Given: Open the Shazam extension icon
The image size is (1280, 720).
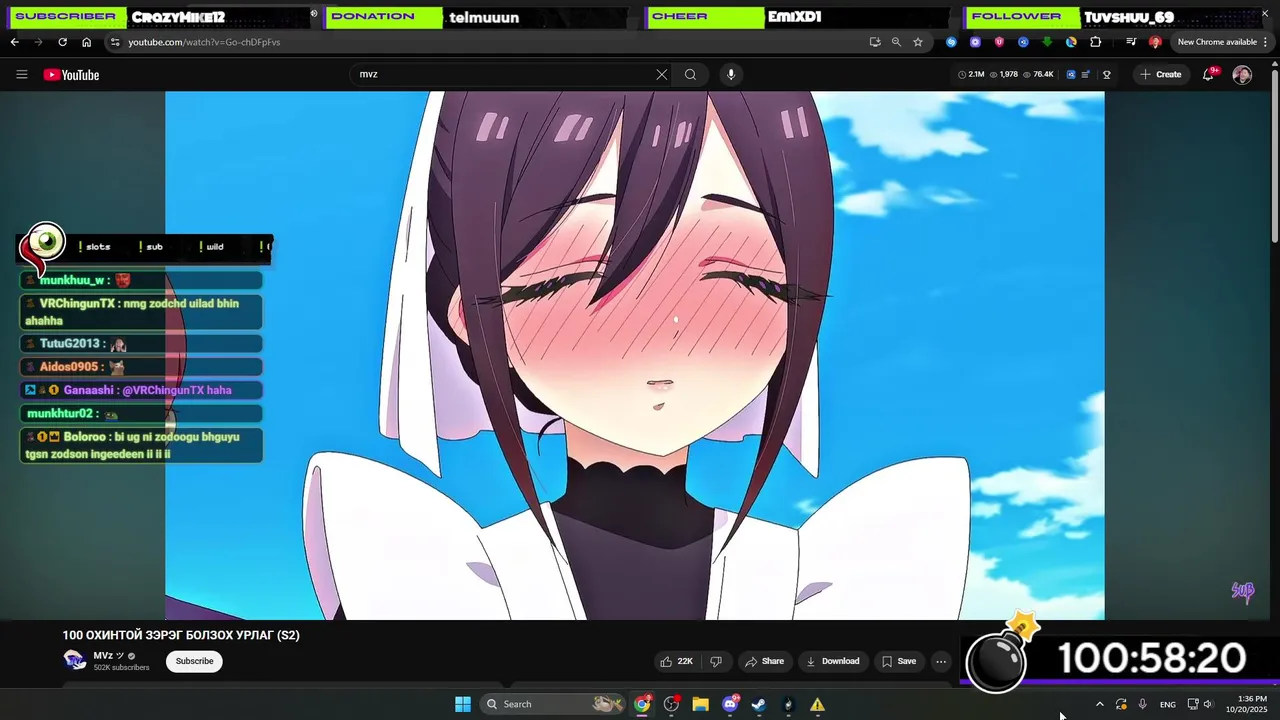Looking at the screenshot, I should [951, 42].
